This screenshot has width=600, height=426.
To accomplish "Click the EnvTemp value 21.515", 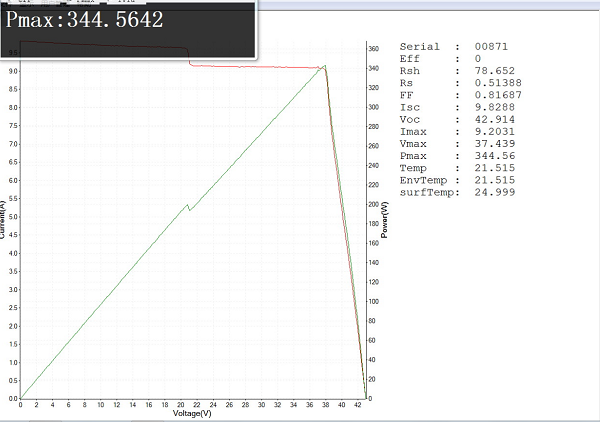I will tap(495, 180).
